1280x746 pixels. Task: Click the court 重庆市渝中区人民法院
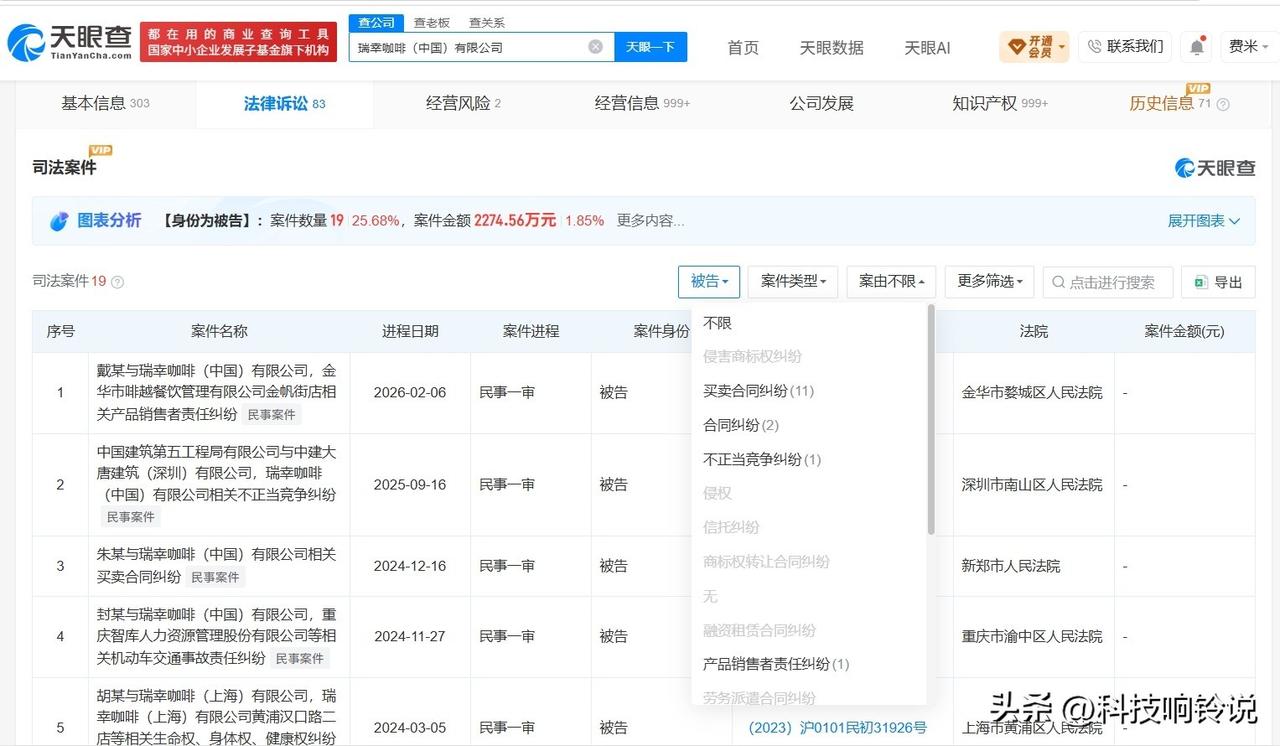click(1032, 636)
